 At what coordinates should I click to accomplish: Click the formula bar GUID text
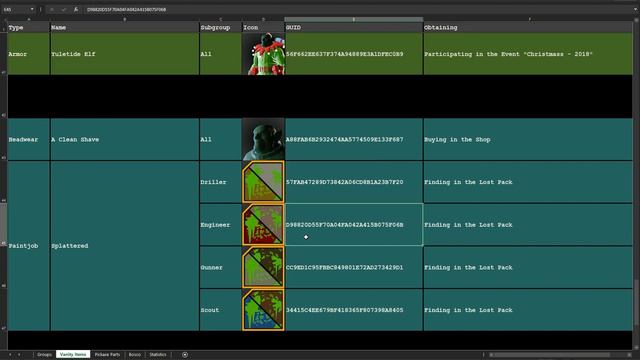[x=127, y=9]
